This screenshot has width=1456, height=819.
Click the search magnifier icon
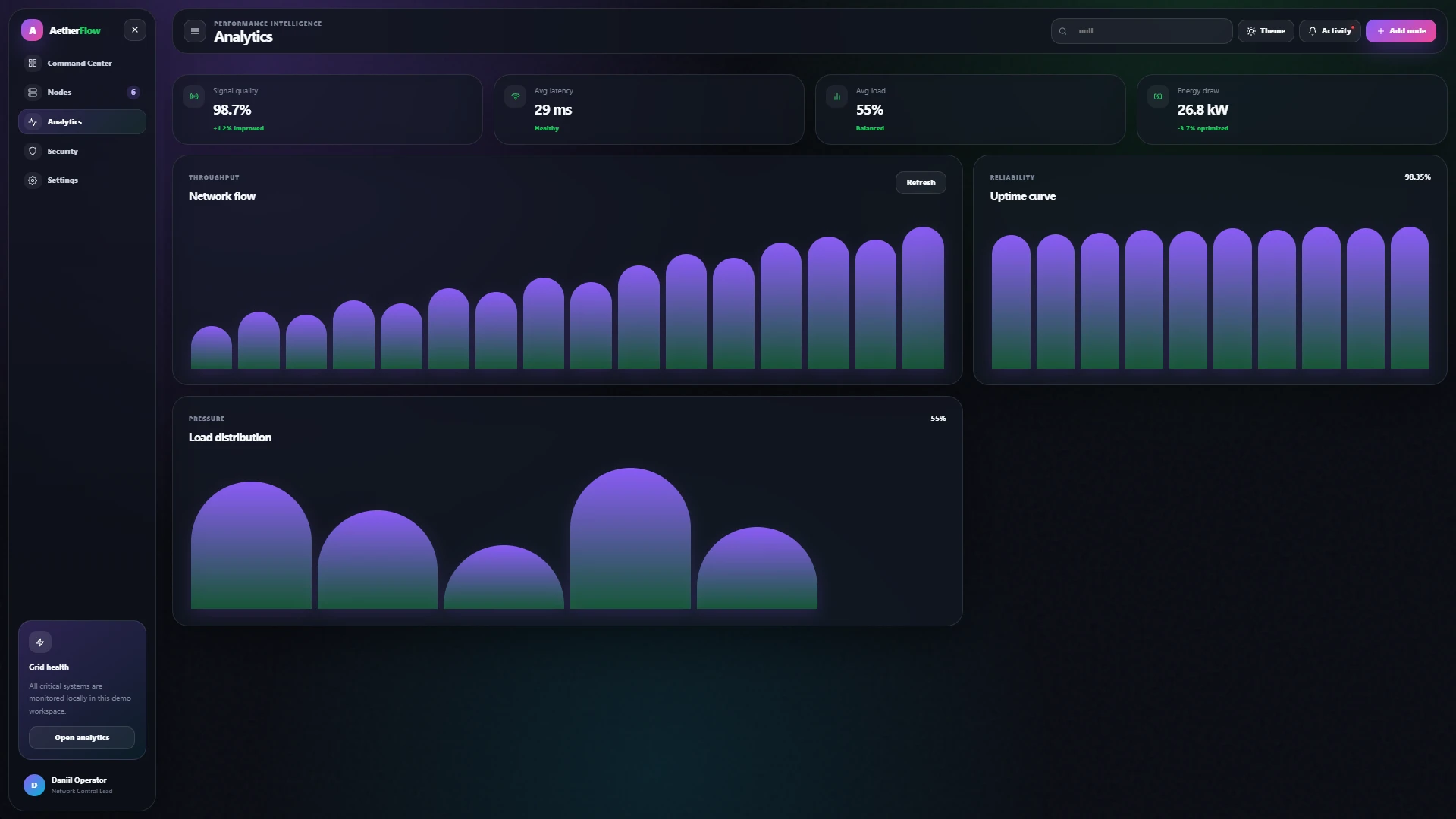pos(1063,31)
